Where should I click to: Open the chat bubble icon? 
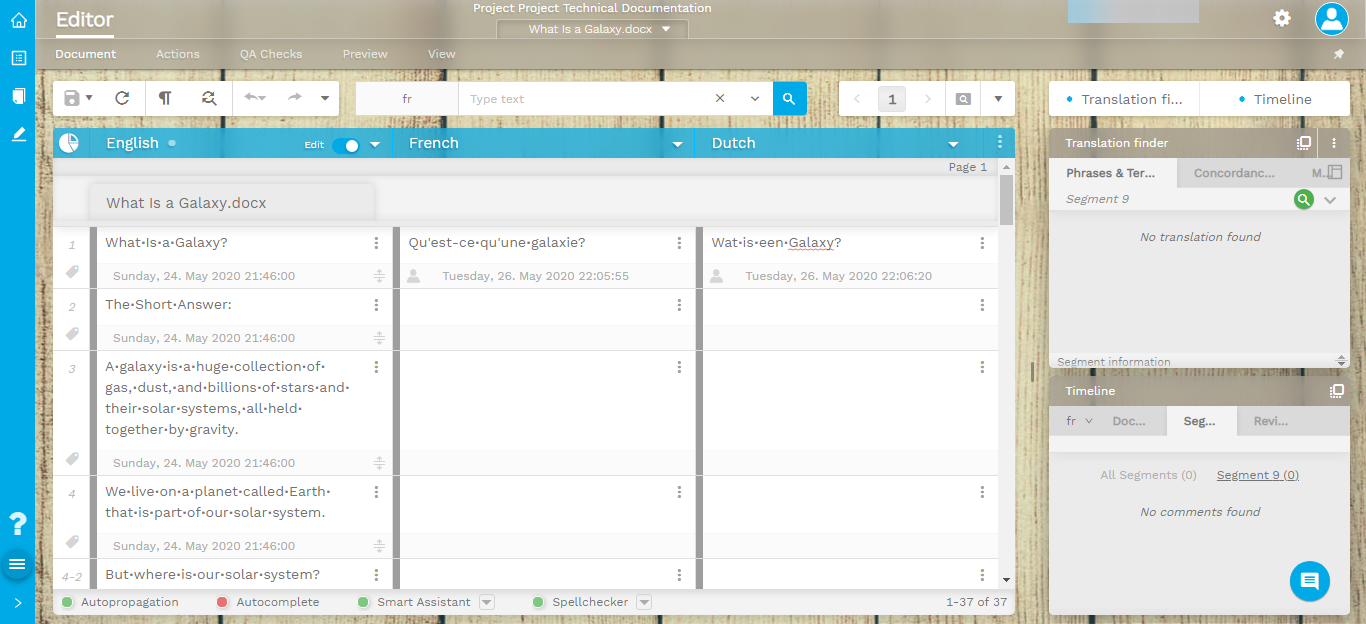(1309, 581)
